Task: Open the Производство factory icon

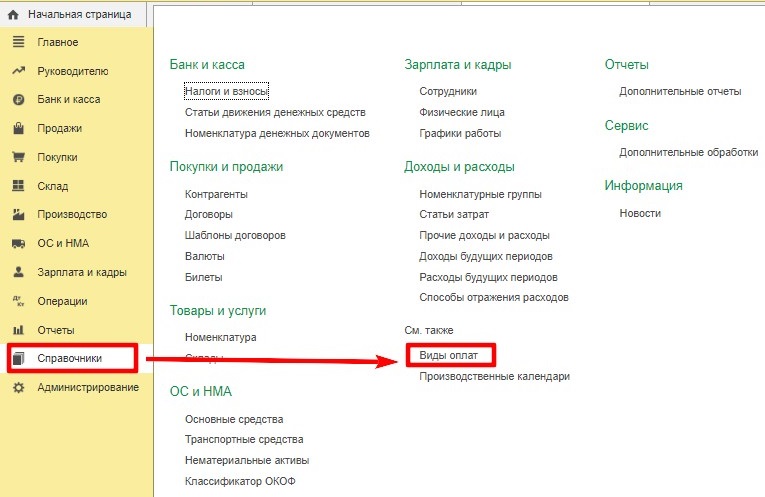Action: [18, 214]
